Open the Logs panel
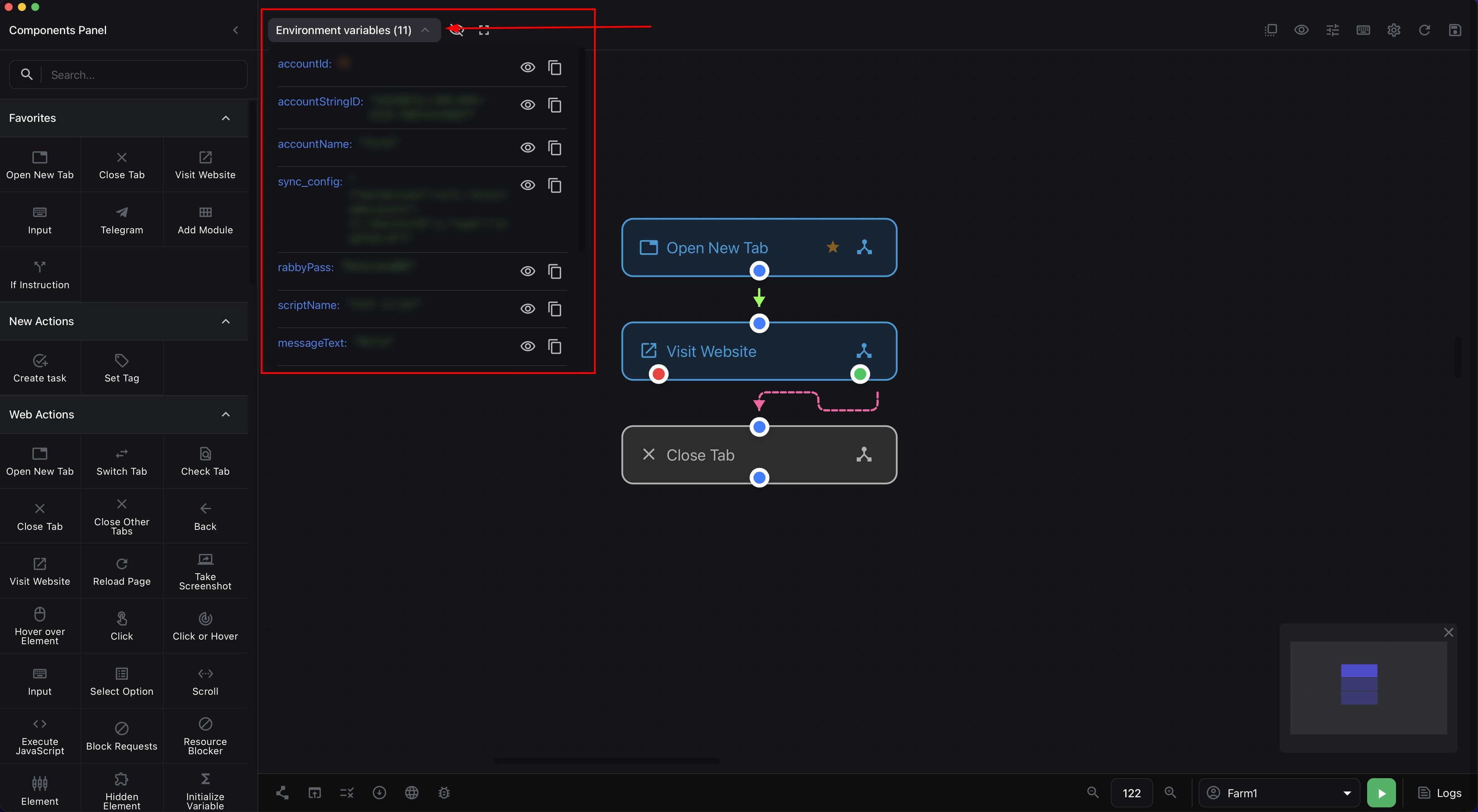This screenshot has width=1478, height=812. 1440,793
